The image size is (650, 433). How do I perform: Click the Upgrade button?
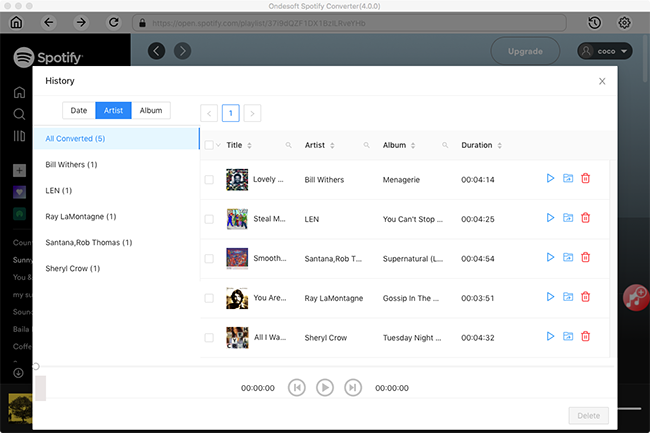[x=525, y=51]
